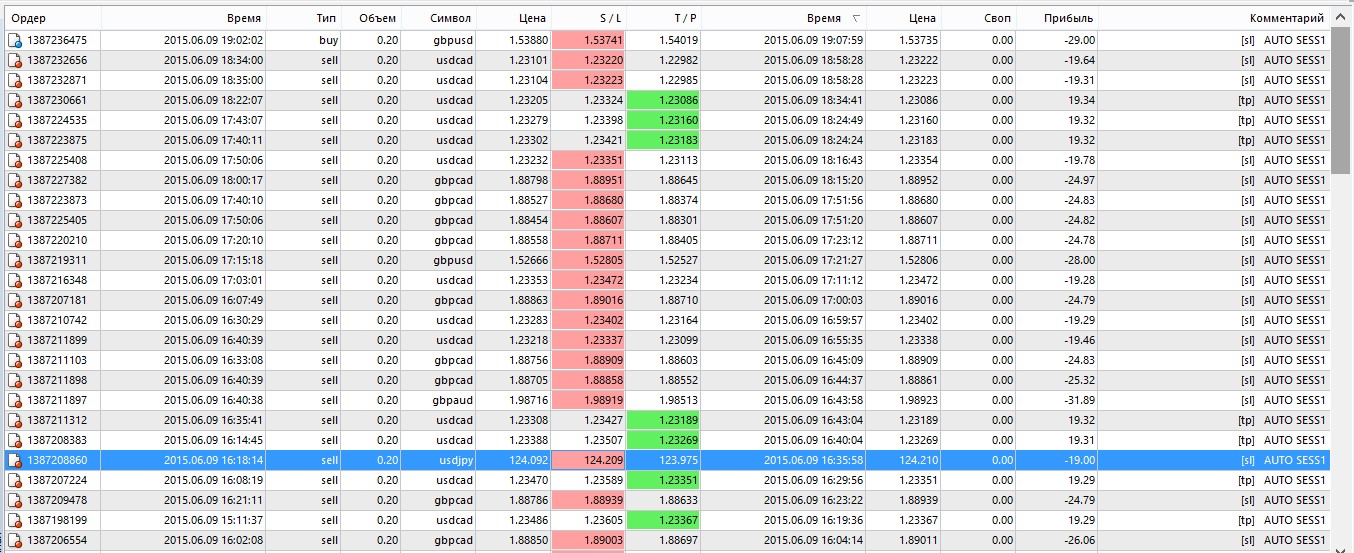Viewport: 1354px width, 553px height.
Task: Select order number 1387198199
Action: [57, 521]
